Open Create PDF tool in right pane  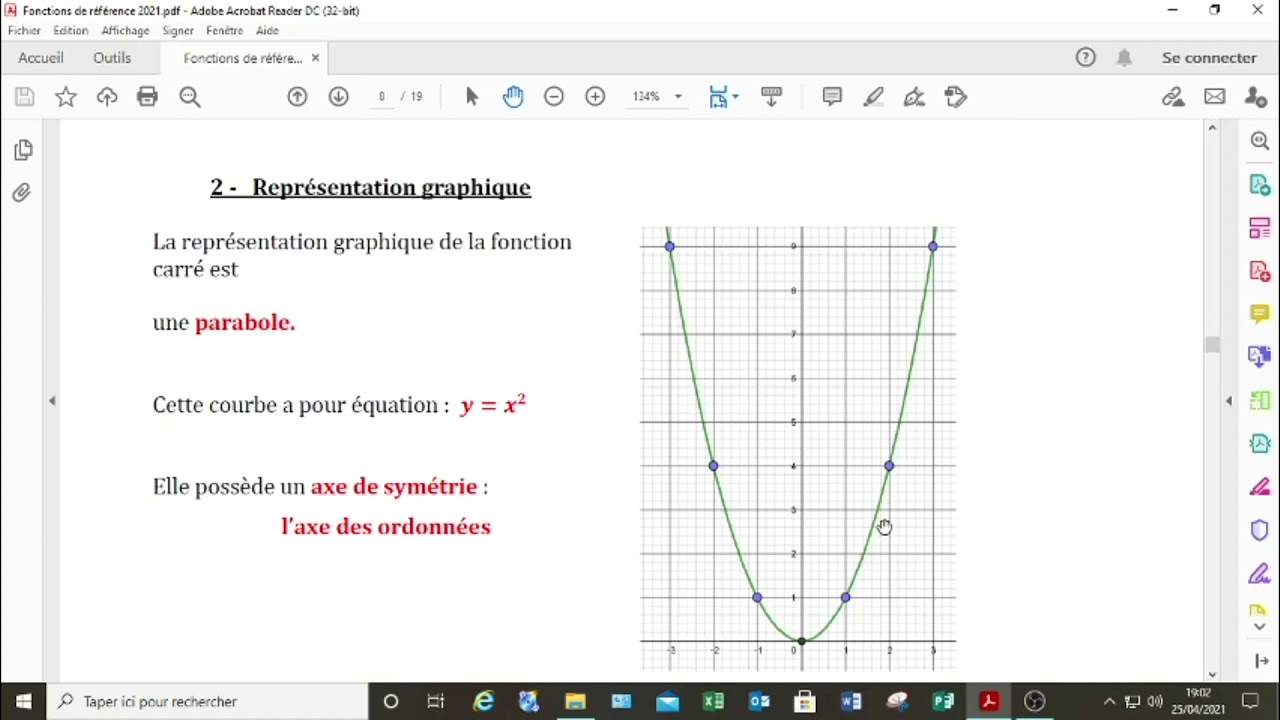click(1260, 271)
